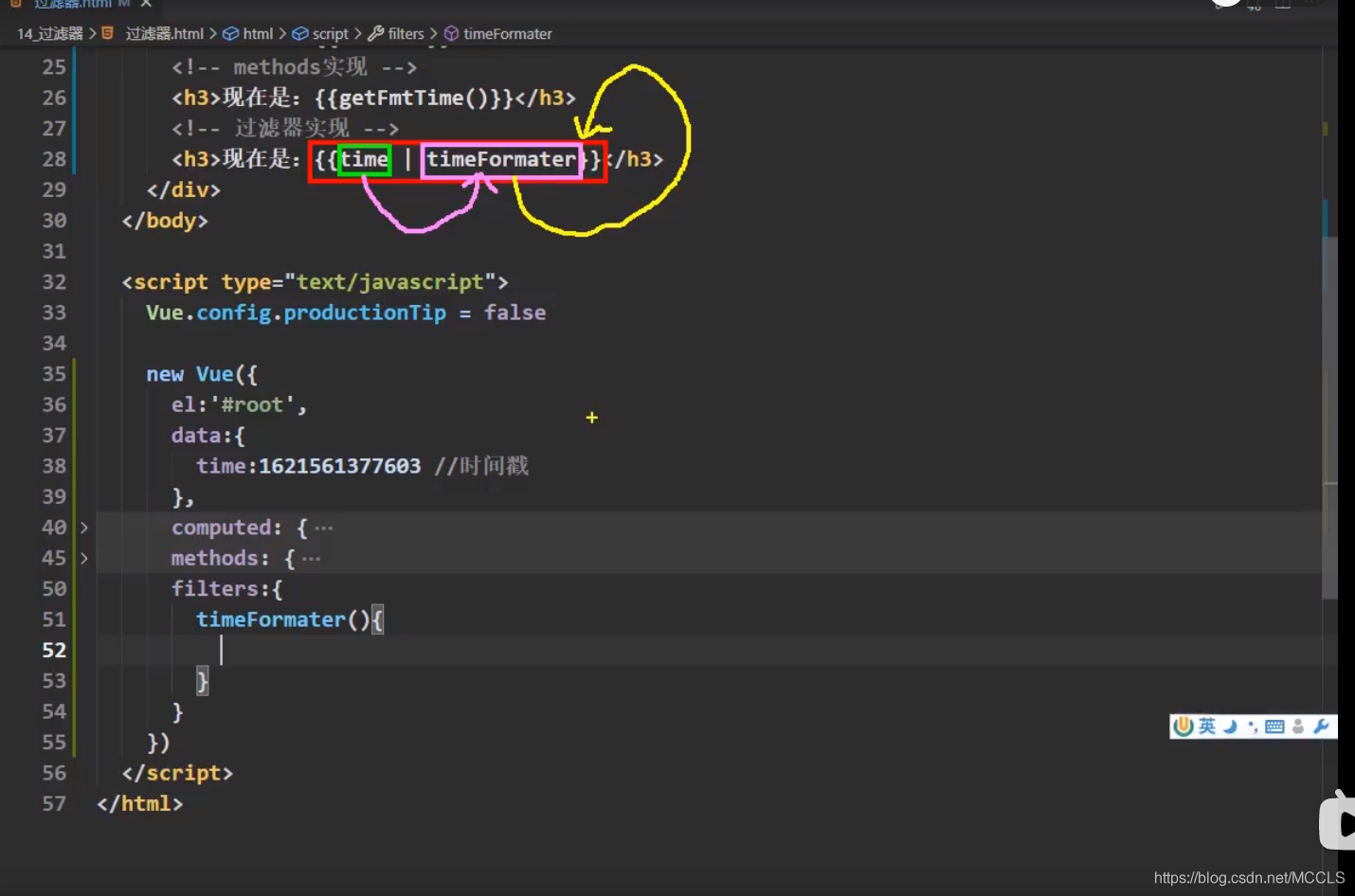Open the timeFormater breadcrumb segment
Viewport: 1355px width, 896px height.
point(508,34)
